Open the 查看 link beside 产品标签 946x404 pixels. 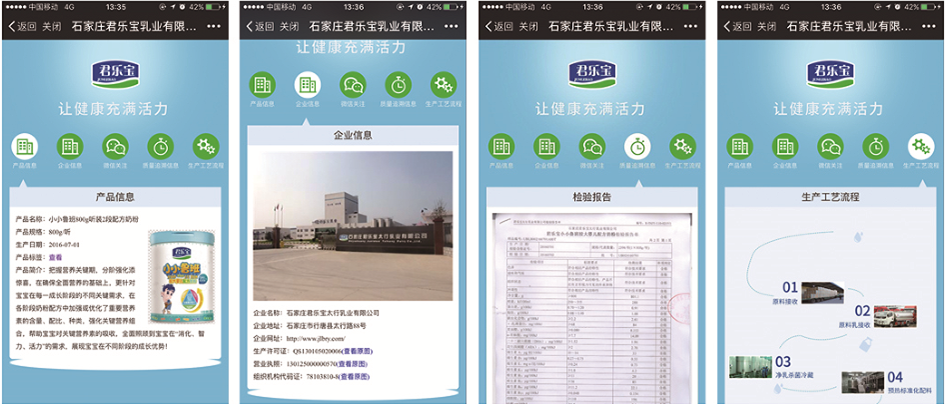(56, 257)
